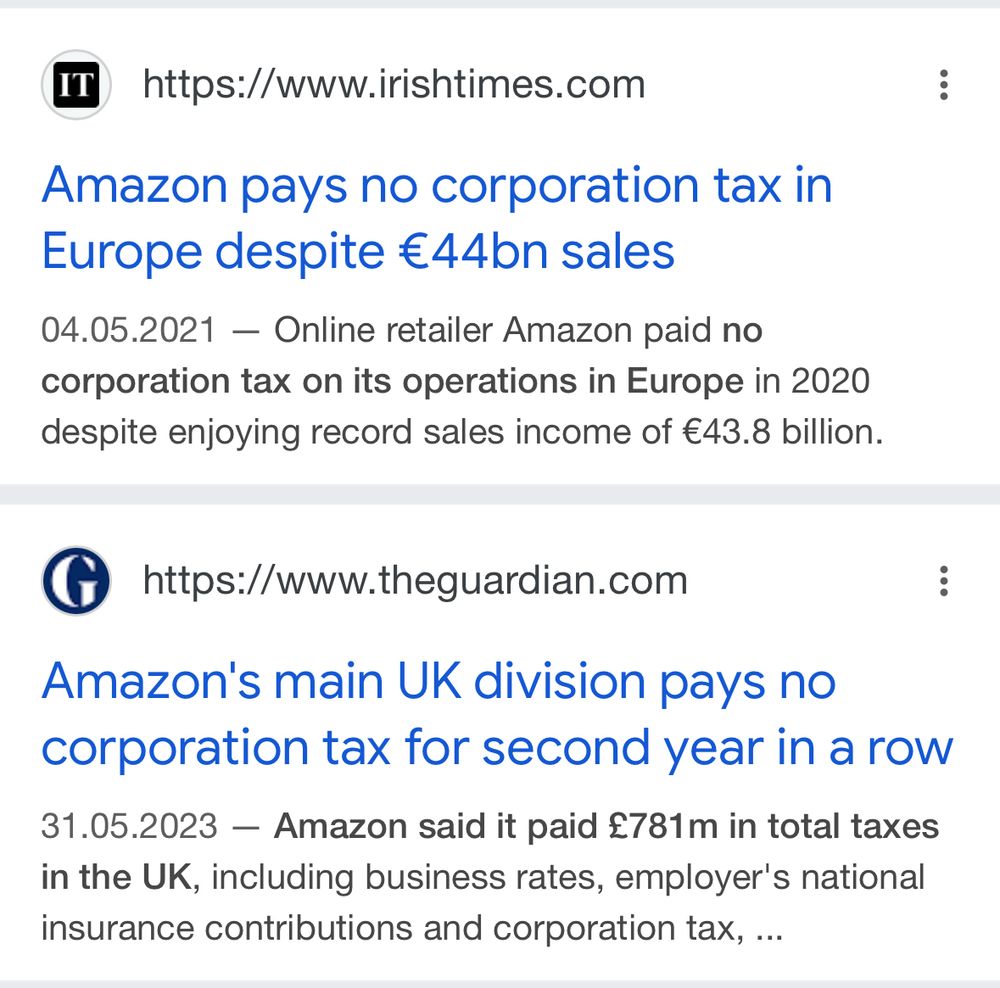Click the https://www.irishtimes.com URL
Viewport: 1000px width, 988px height.
[394, 84]
